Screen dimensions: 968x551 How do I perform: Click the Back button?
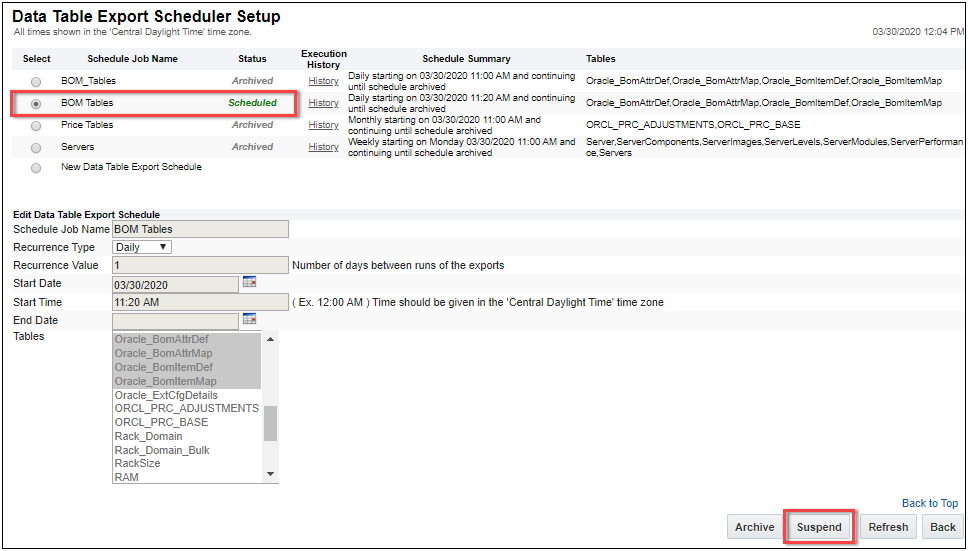coord(943,527)
